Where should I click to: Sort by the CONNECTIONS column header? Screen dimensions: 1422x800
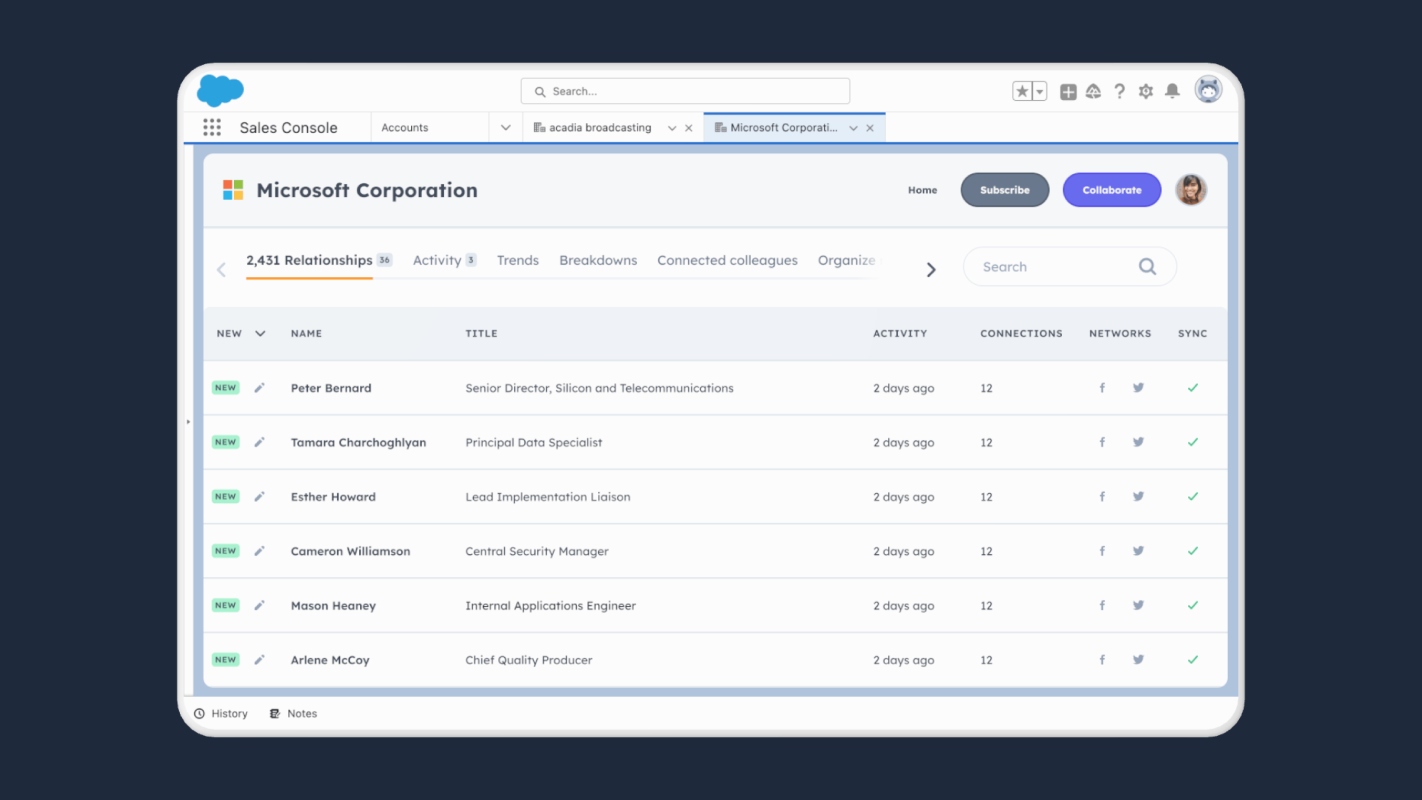[1021, 334]
